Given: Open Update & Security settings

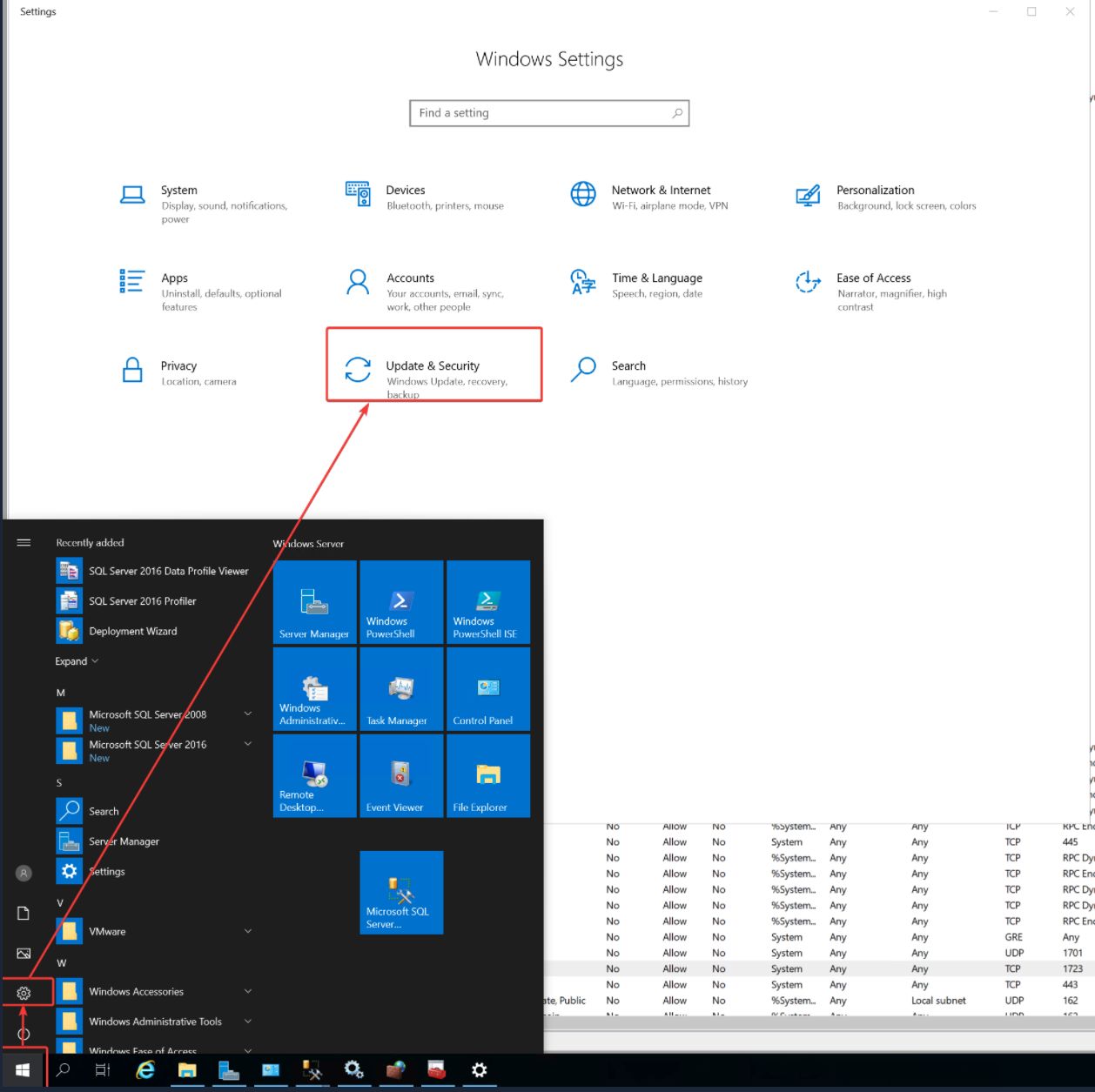Looking at the screenshot, I should point(434,365).
